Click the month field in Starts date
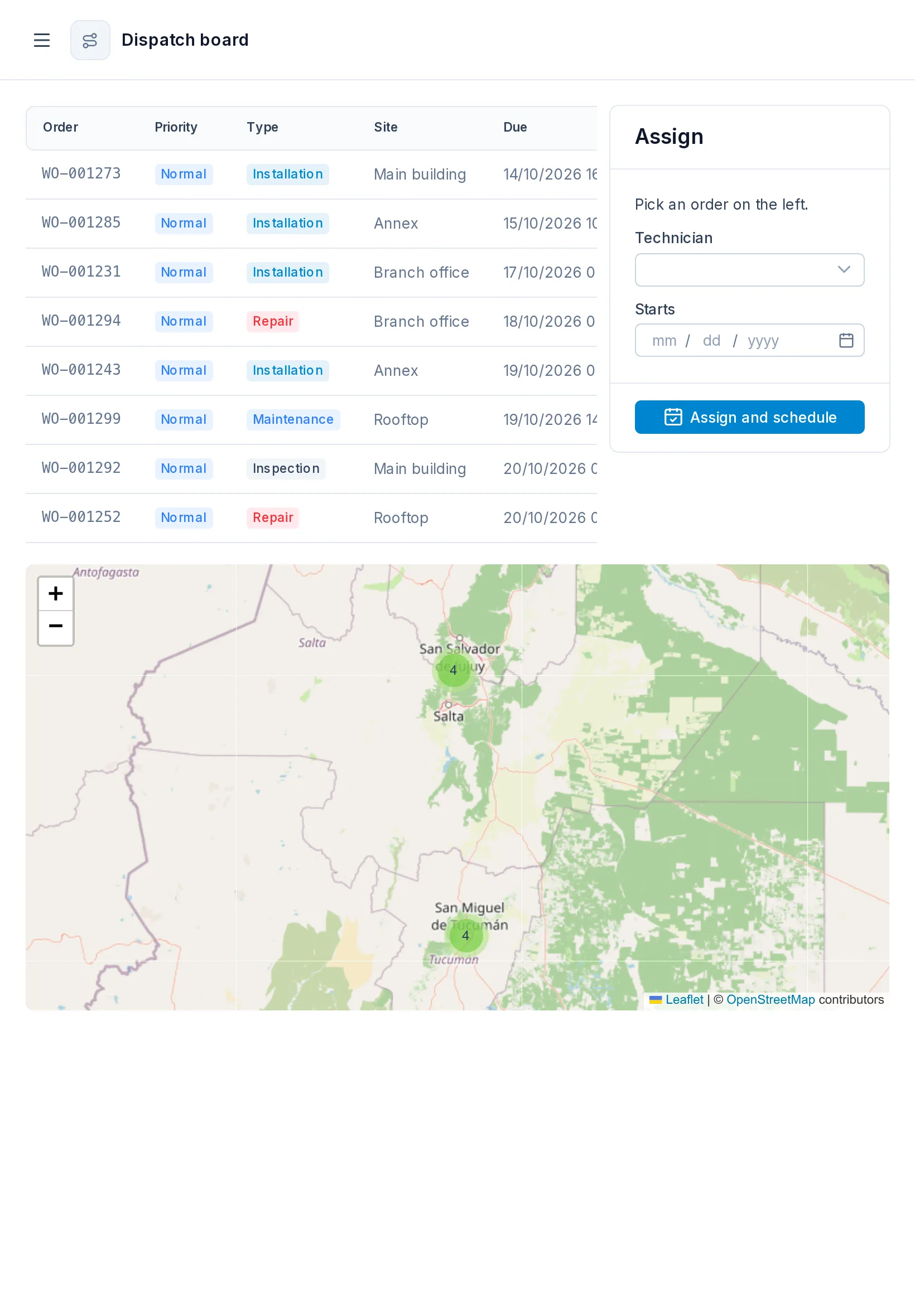This screenshot has height=1316, width=915. (x=664, y=340)
